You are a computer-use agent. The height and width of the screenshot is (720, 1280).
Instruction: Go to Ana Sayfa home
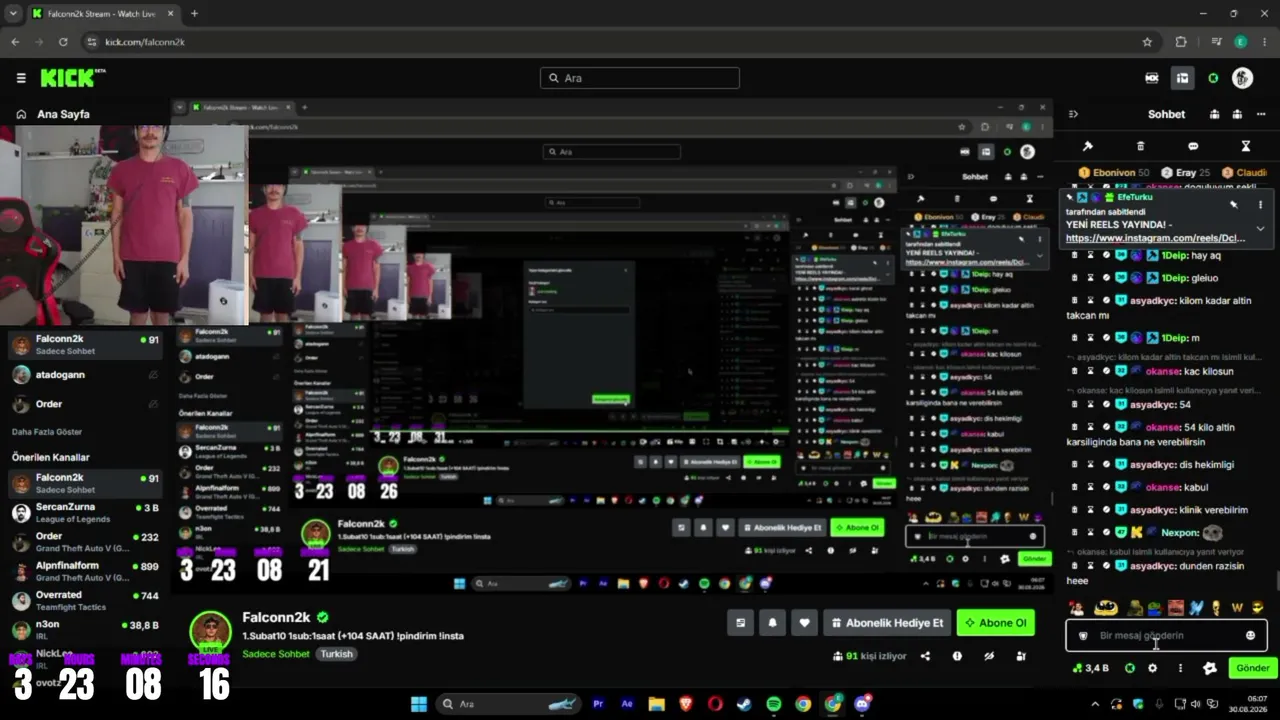52,114
